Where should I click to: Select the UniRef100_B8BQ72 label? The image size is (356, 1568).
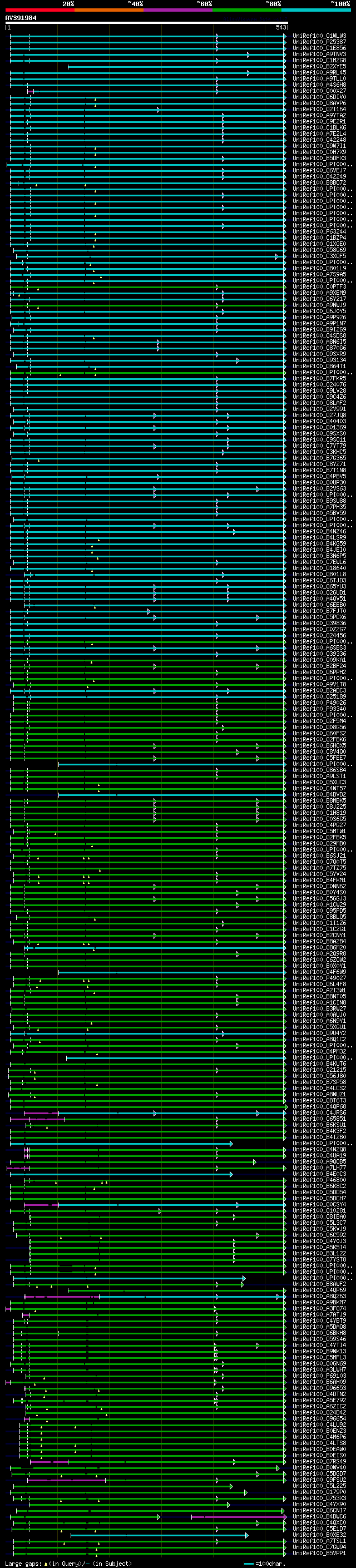[x=319, y=182]
